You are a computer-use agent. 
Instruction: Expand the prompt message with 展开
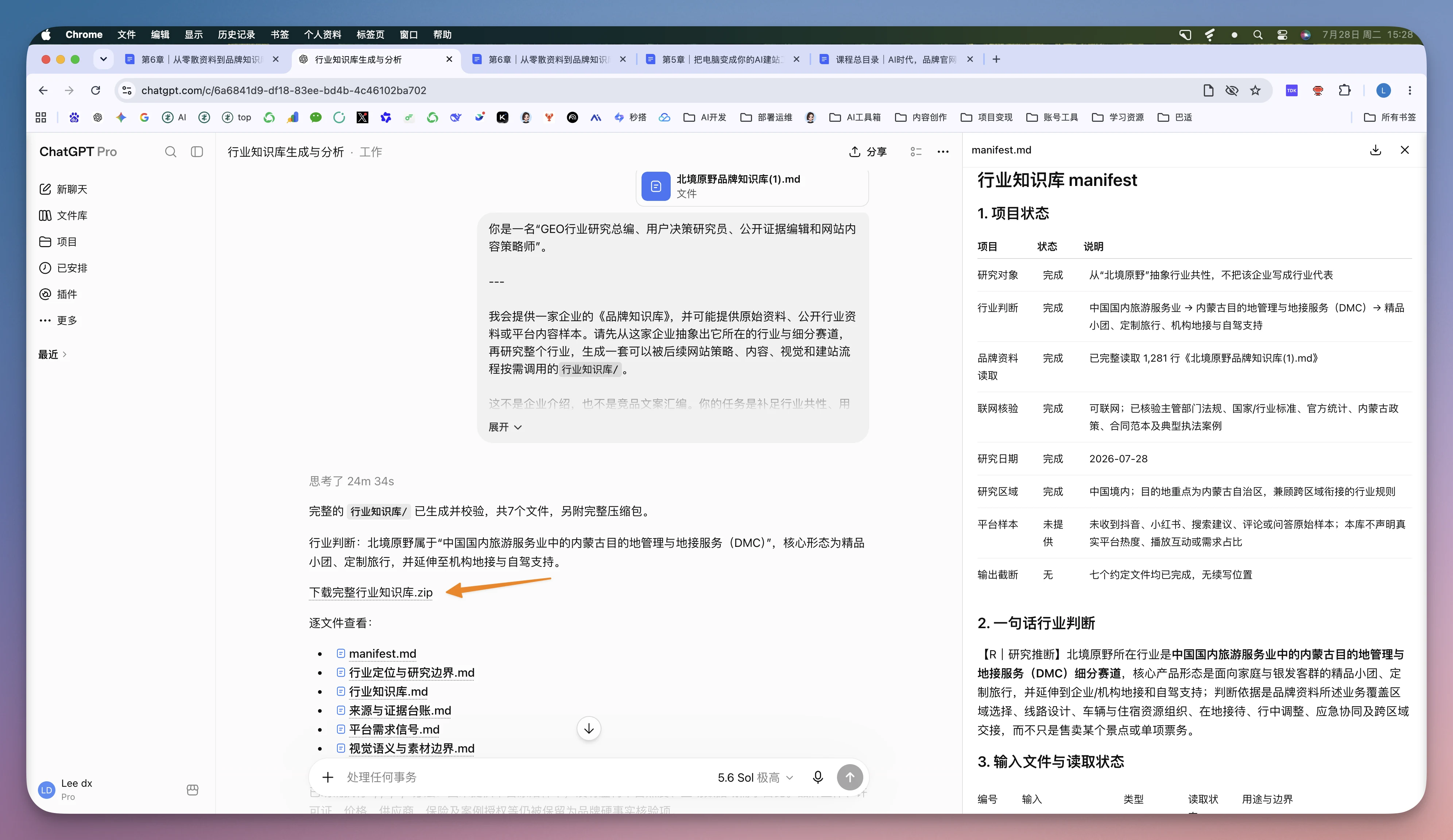pos(505,427)
